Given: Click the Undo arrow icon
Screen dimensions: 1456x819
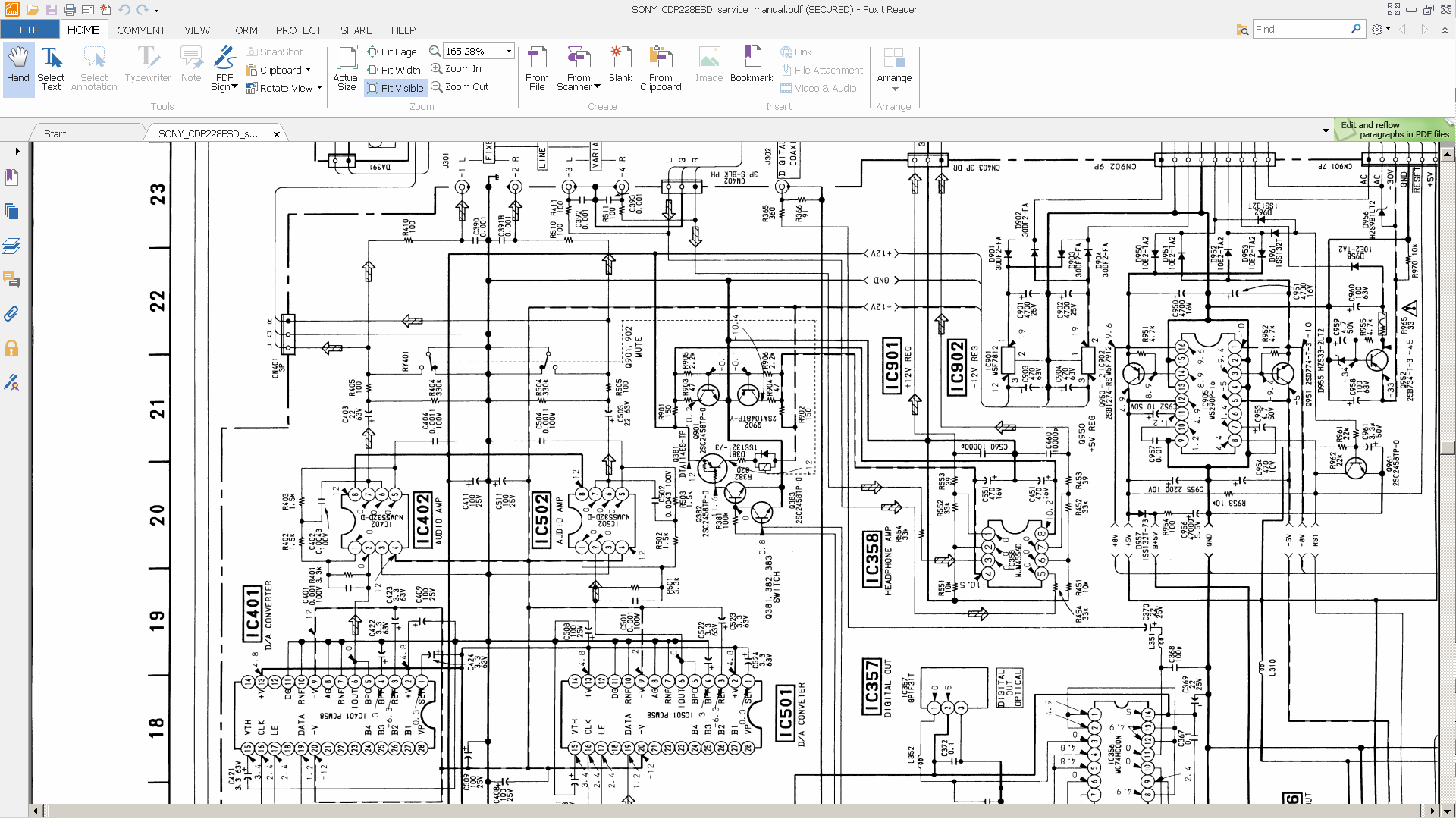Looking at the screenshot, I should 124,10.
